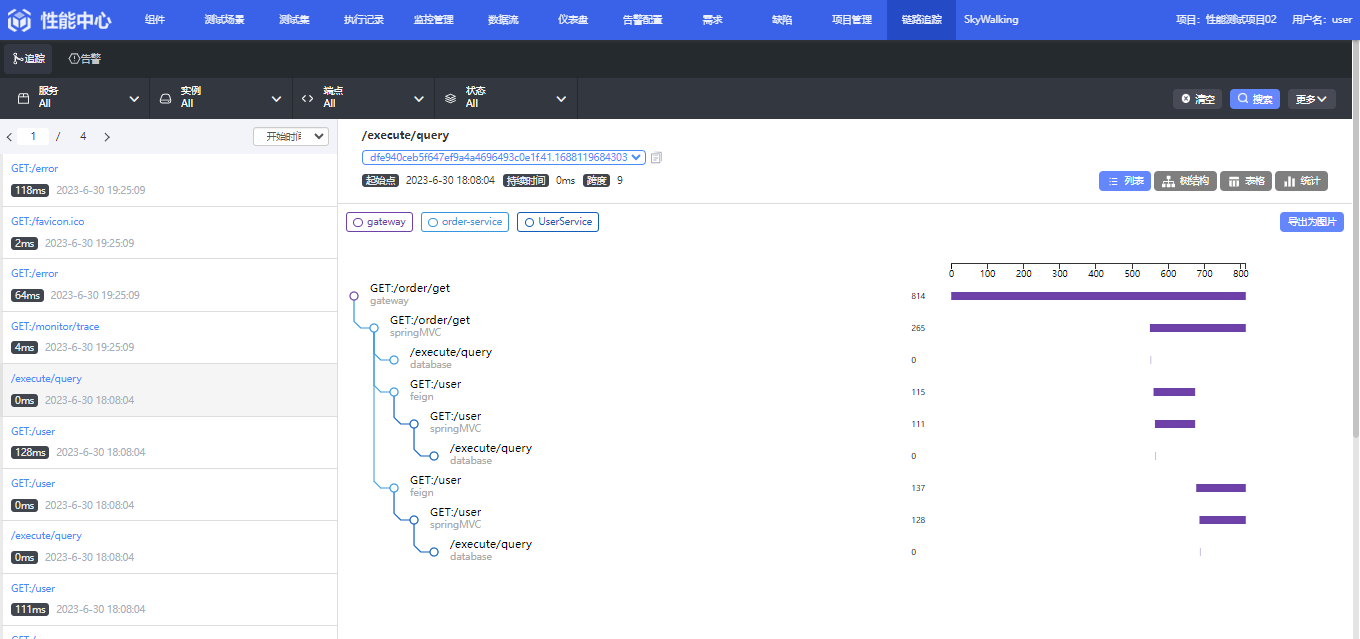Image resolution: width=1360 pixels, height=639 pixels.
Task: Toggle order-service legend tag
Action: click(x=465, y=222)
